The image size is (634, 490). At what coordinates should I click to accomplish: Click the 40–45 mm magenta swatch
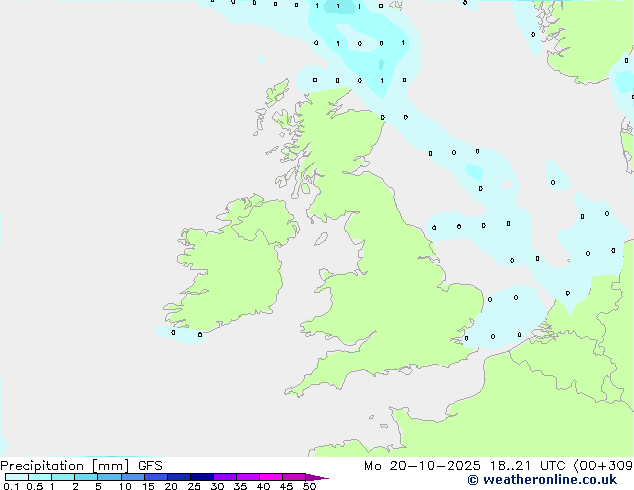271,477
